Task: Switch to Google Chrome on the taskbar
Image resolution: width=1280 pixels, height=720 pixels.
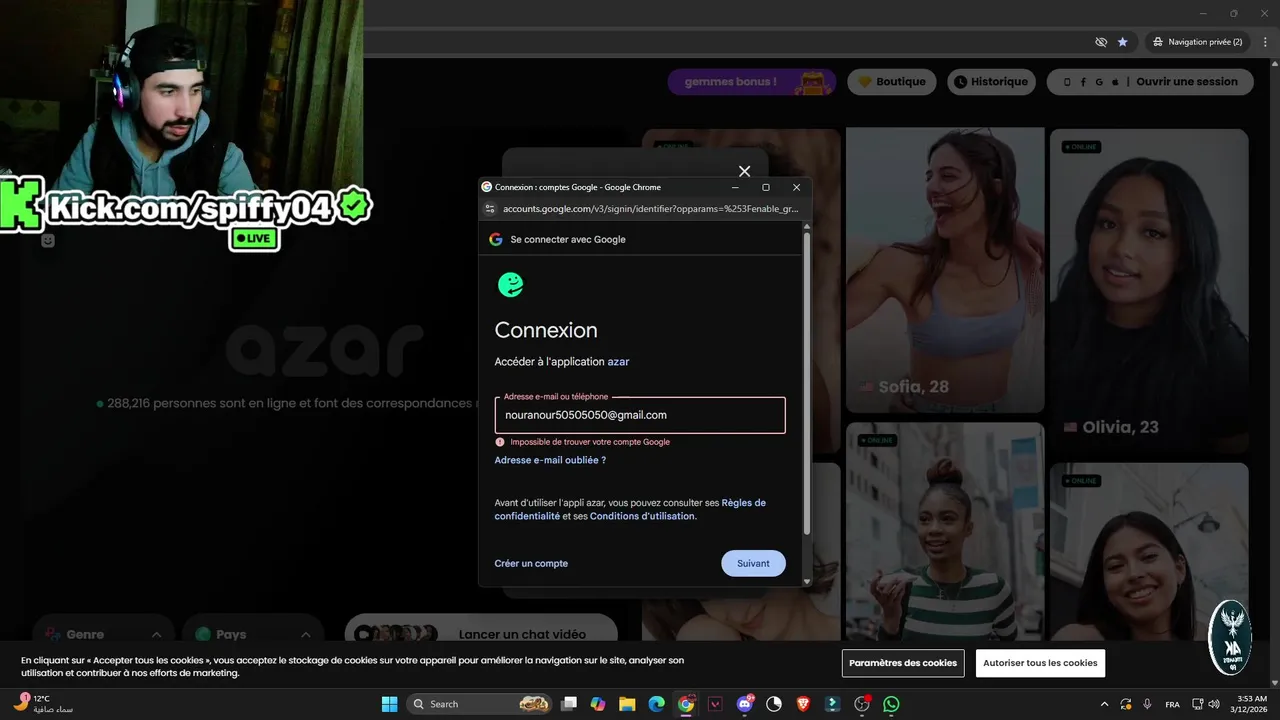Action: 686,704
